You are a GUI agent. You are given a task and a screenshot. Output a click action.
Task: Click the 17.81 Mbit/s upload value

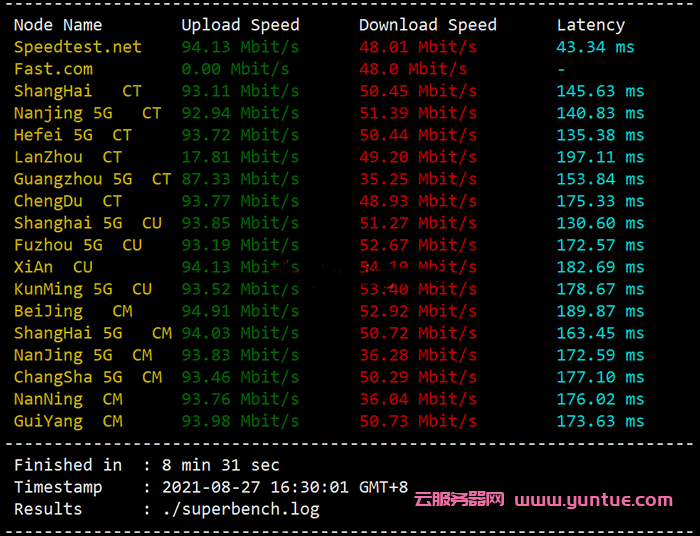pyautogui.click(x=235, y=157)
